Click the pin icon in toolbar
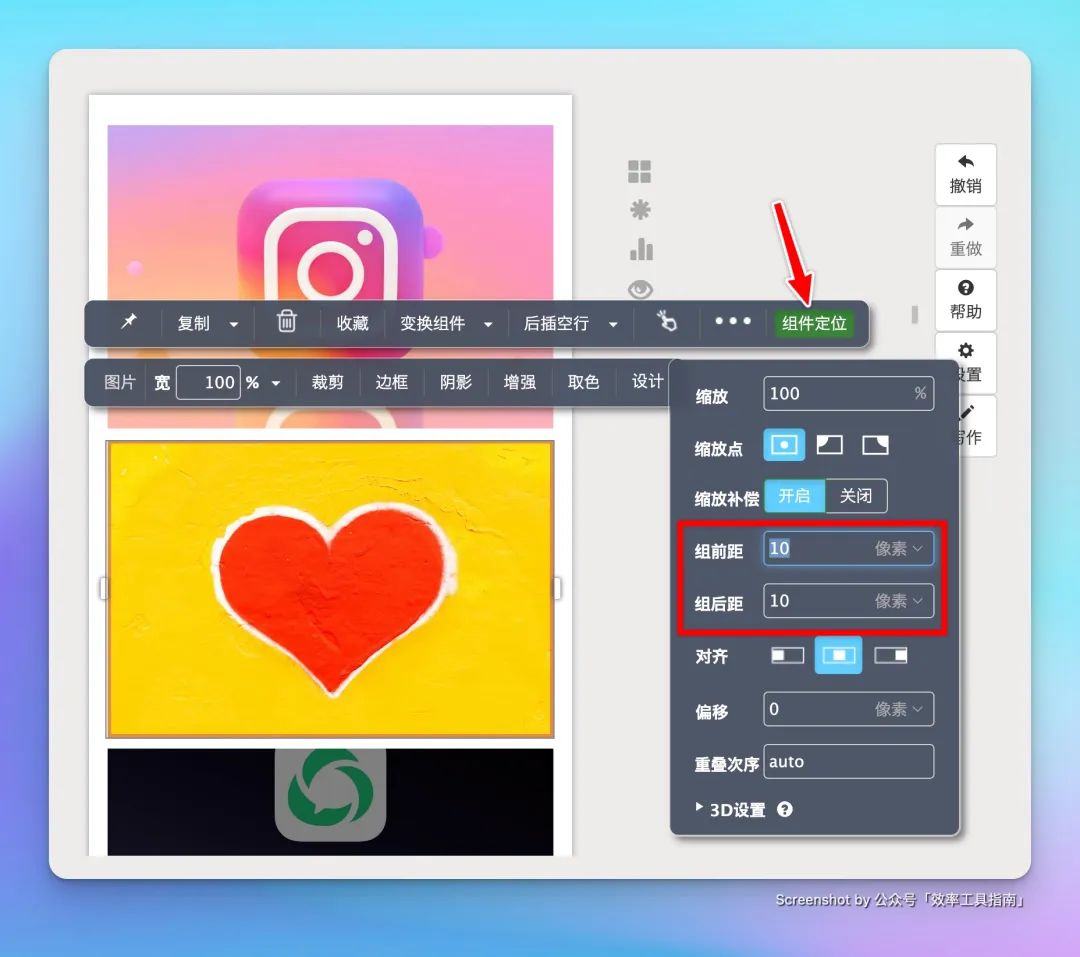The width and height of the screenshot is (1080, 957). pos(128,322)
